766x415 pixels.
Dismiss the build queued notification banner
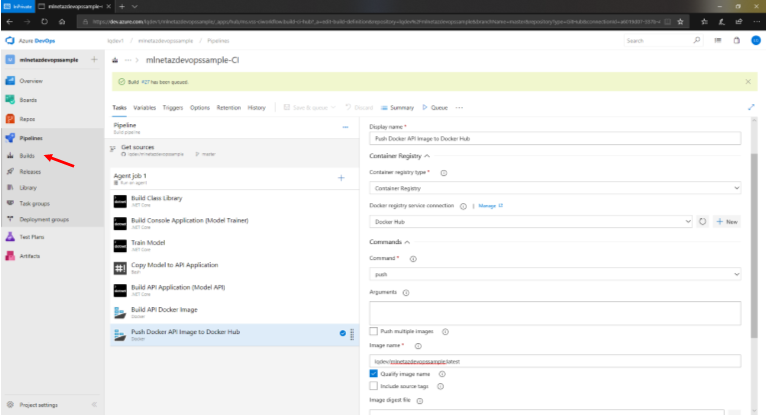click(748, 83)
